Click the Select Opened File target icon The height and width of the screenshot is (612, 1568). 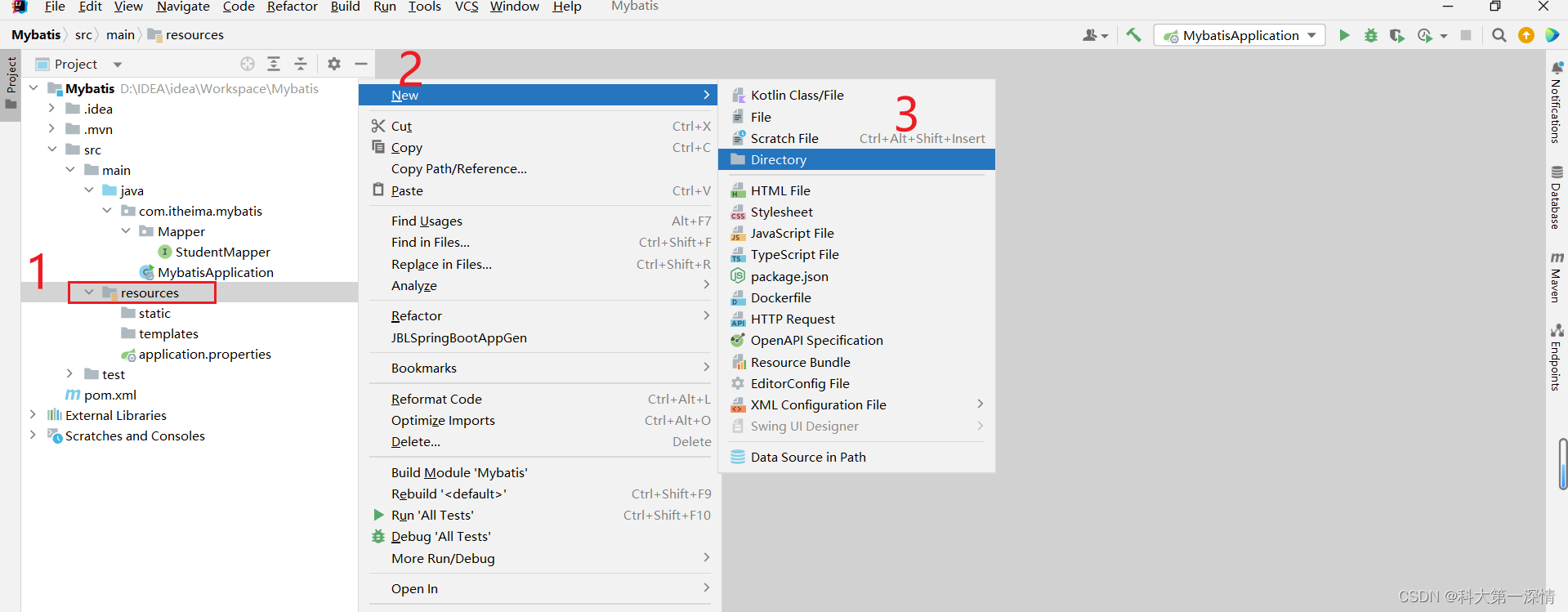pos(248,64)
